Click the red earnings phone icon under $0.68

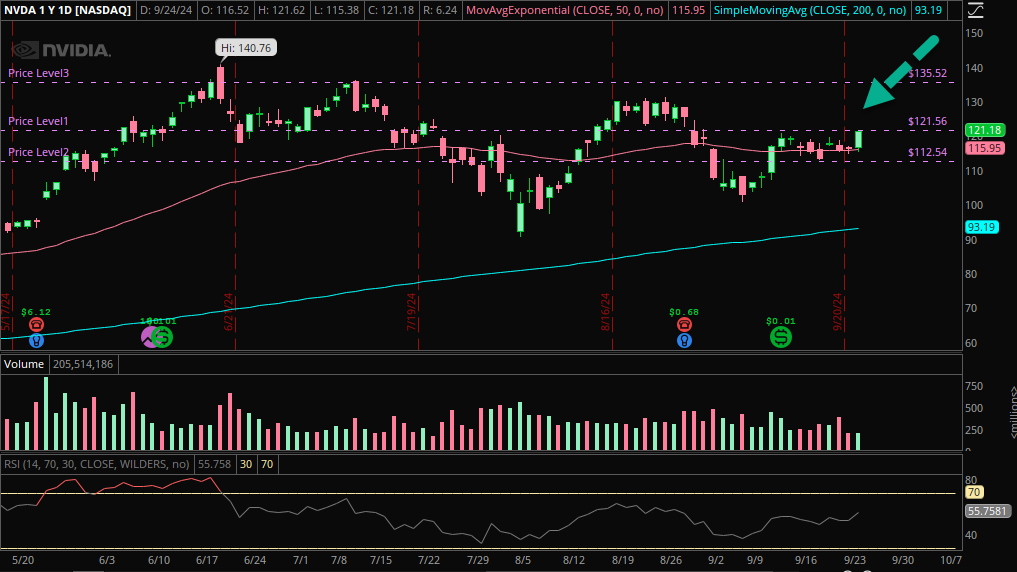coord(684,325)
